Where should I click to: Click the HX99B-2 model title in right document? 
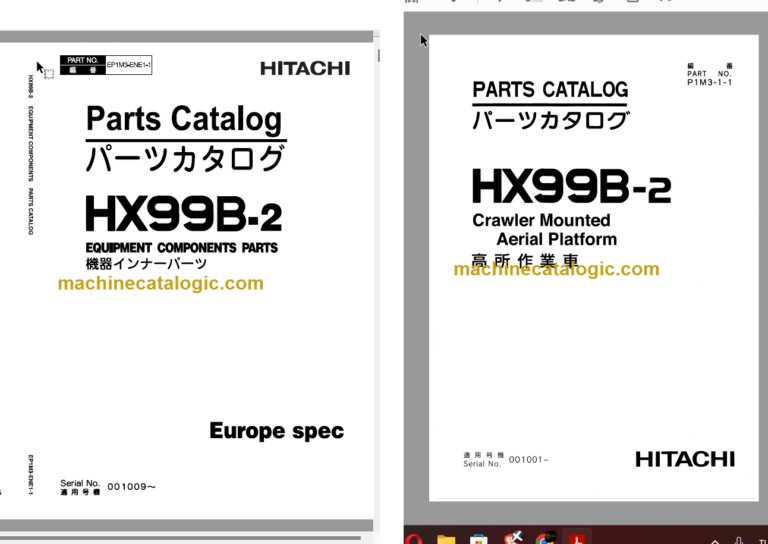[572, 187]
